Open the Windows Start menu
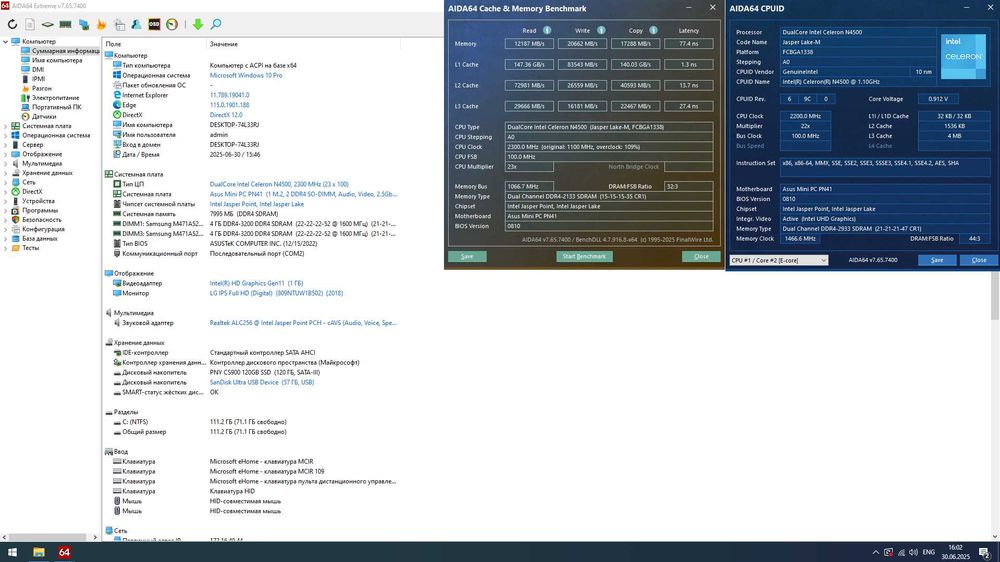This screenshot has width=1000, height=562. tap(12, 552)
